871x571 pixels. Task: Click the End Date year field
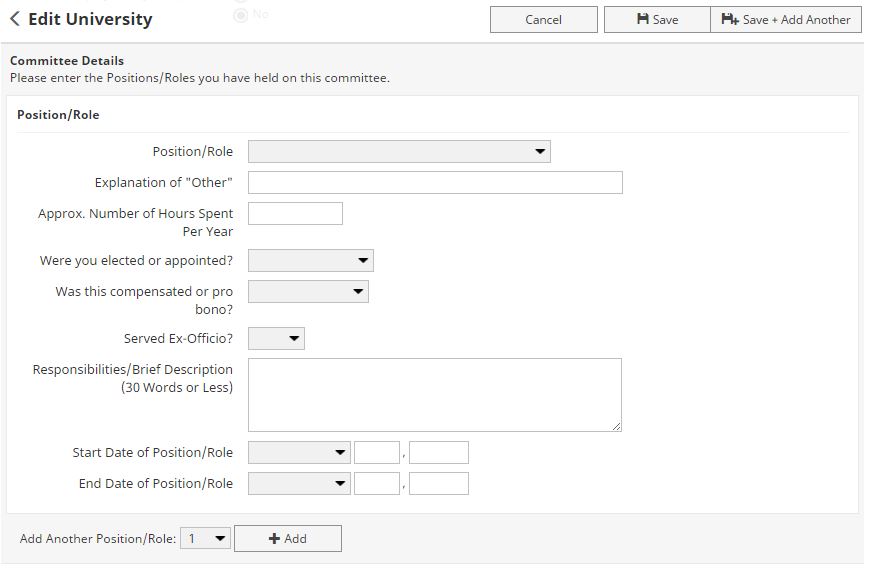click(x=438, y=484)
